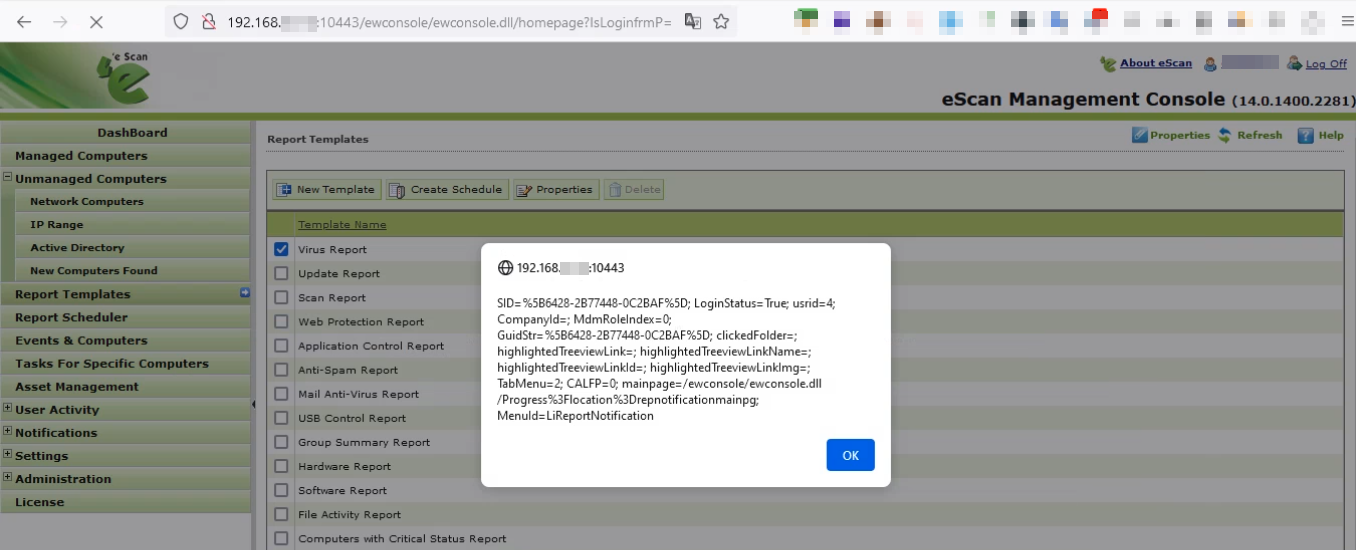This screenshot has height=550, width=1356.
Task: Collapse the Unmanaged Computers tree node
Action: click(7, 177)
